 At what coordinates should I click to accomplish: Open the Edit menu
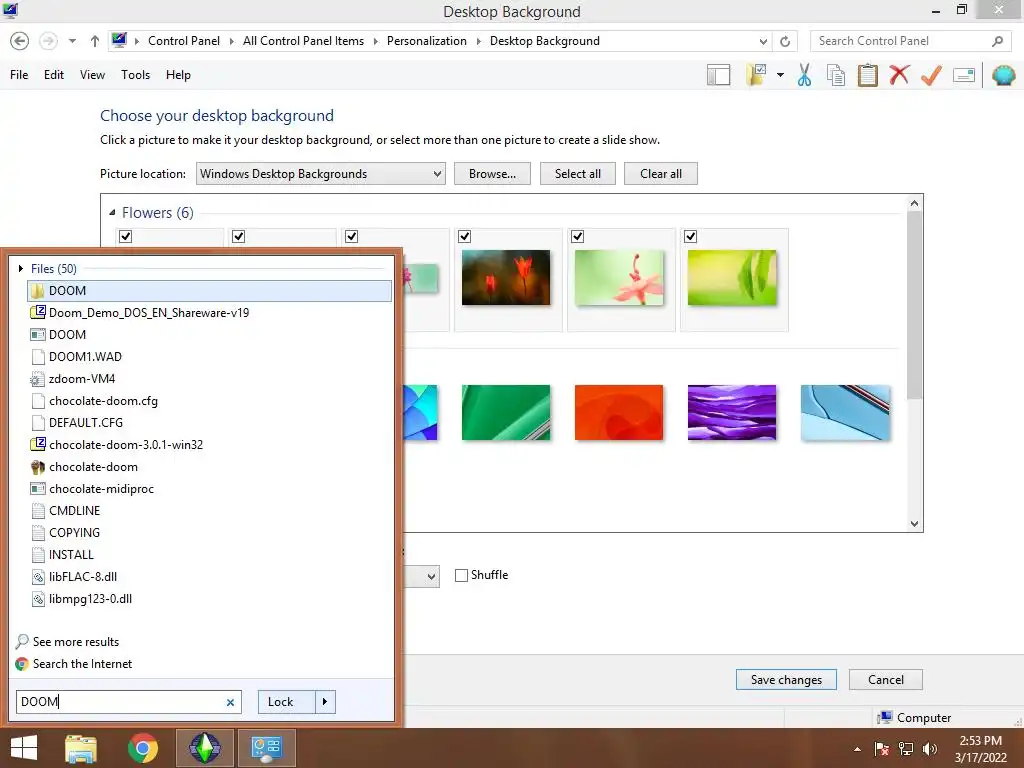click(54, 75)
